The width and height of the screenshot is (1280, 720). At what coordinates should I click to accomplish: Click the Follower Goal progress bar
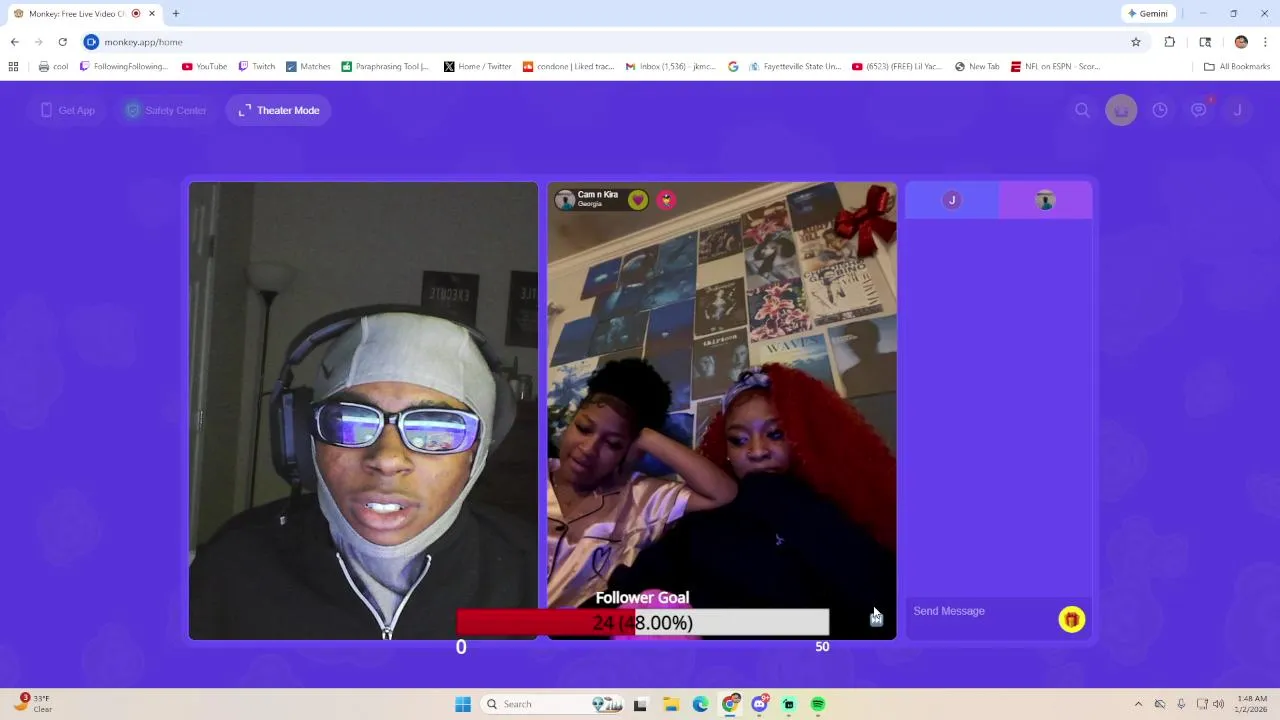pos(643,623)
